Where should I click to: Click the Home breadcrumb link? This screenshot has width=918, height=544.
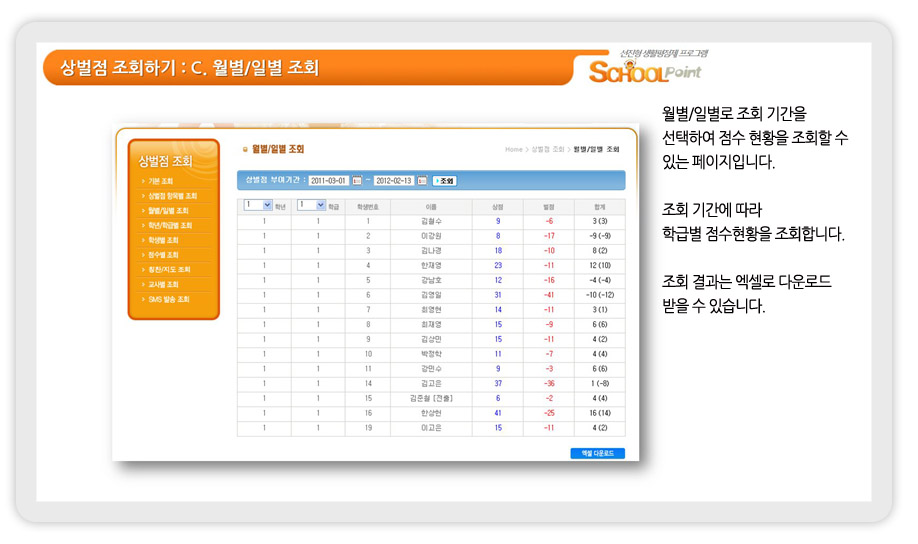[x=513, y=149]
